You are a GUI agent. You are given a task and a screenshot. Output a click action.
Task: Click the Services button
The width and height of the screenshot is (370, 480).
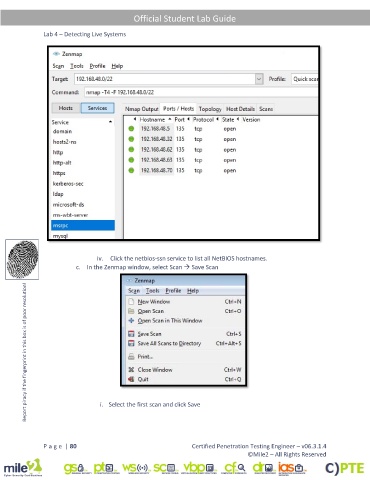click(97, 108)
